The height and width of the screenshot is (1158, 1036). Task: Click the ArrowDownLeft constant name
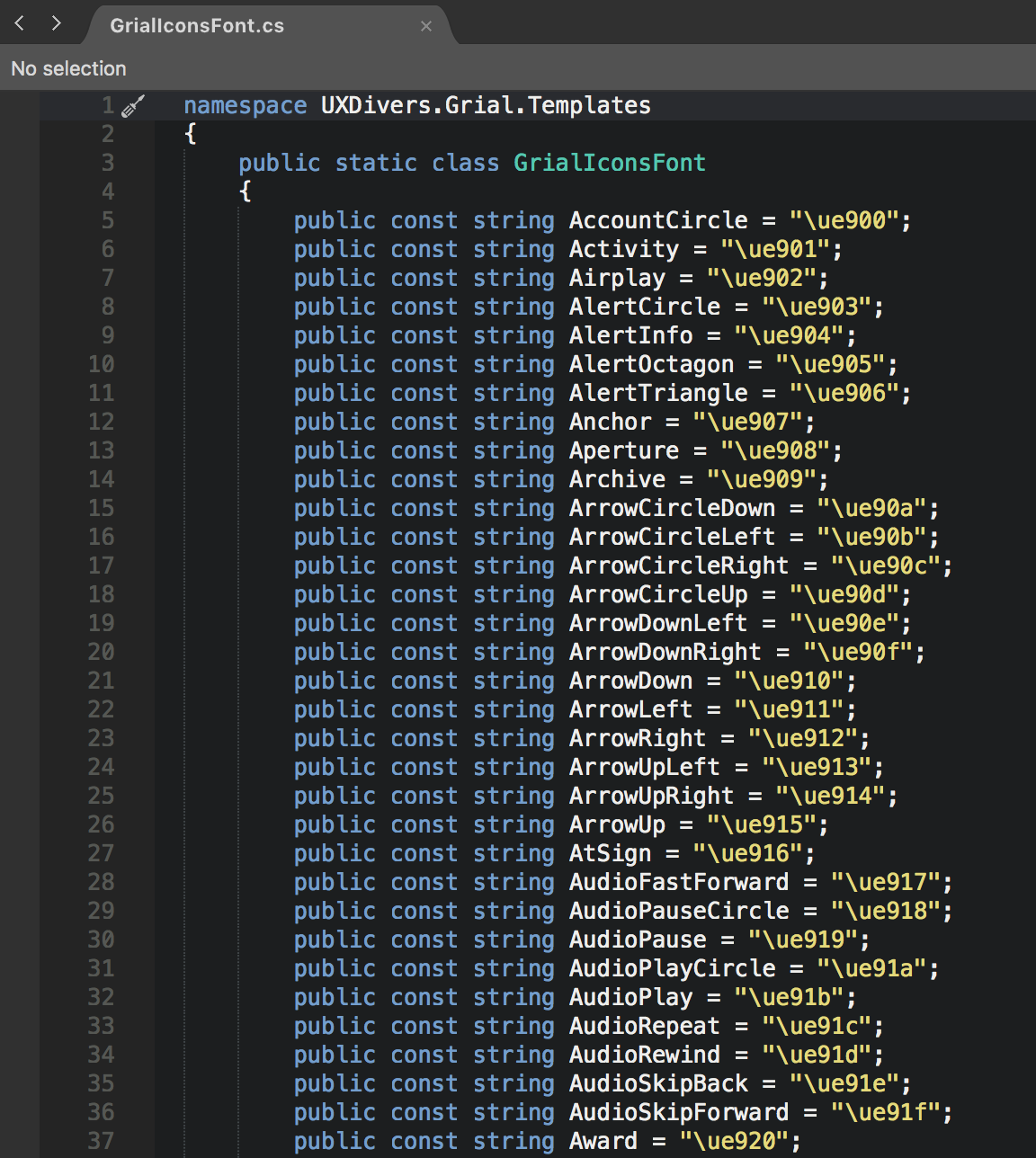[x=658, y=623]
